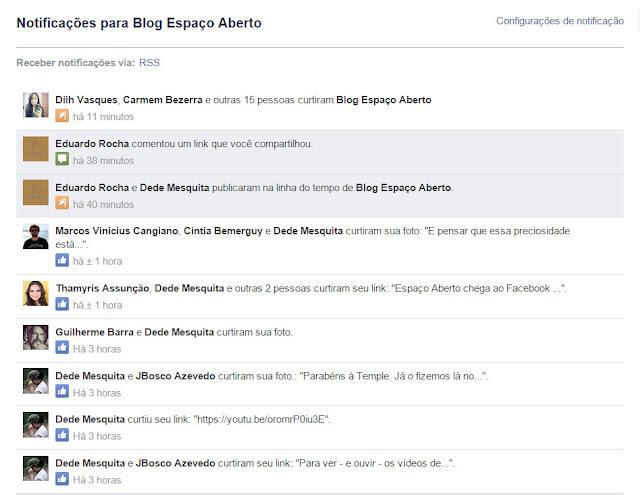Open the RSS notifications link
This screenshot has width=640, height=495.
149,62
